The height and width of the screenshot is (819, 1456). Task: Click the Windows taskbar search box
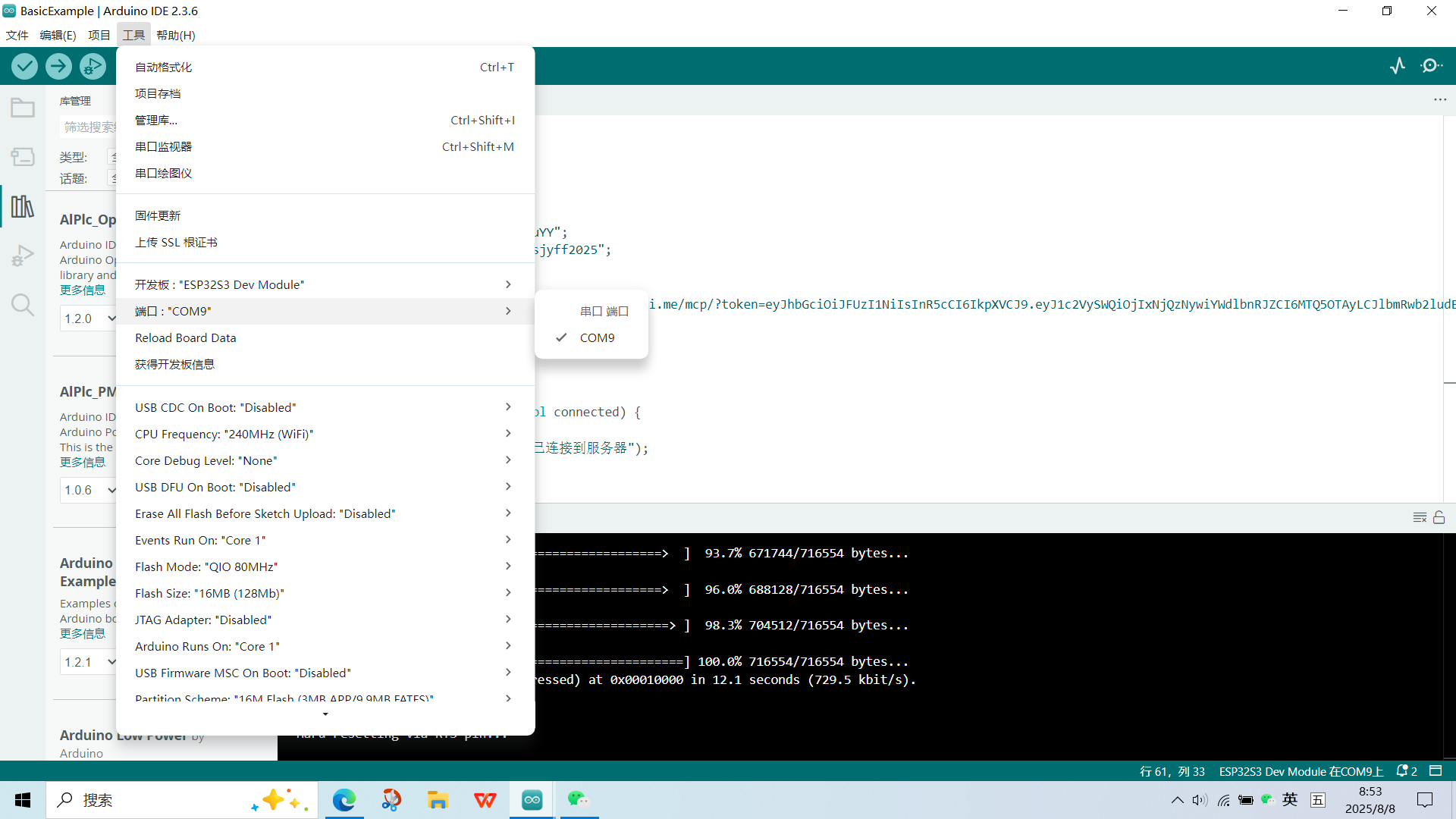(182, 800)
